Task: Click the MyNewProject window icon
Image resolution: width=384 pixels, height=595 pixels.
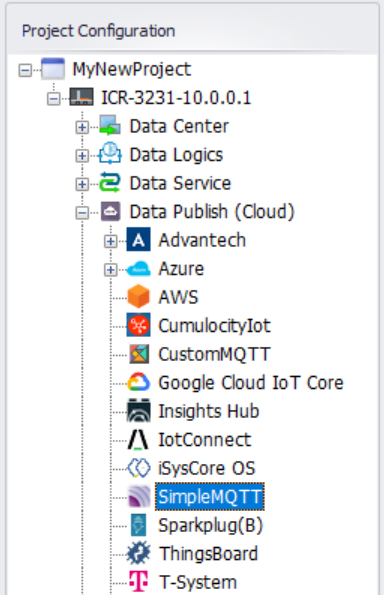Action: (x=53, y=69)
